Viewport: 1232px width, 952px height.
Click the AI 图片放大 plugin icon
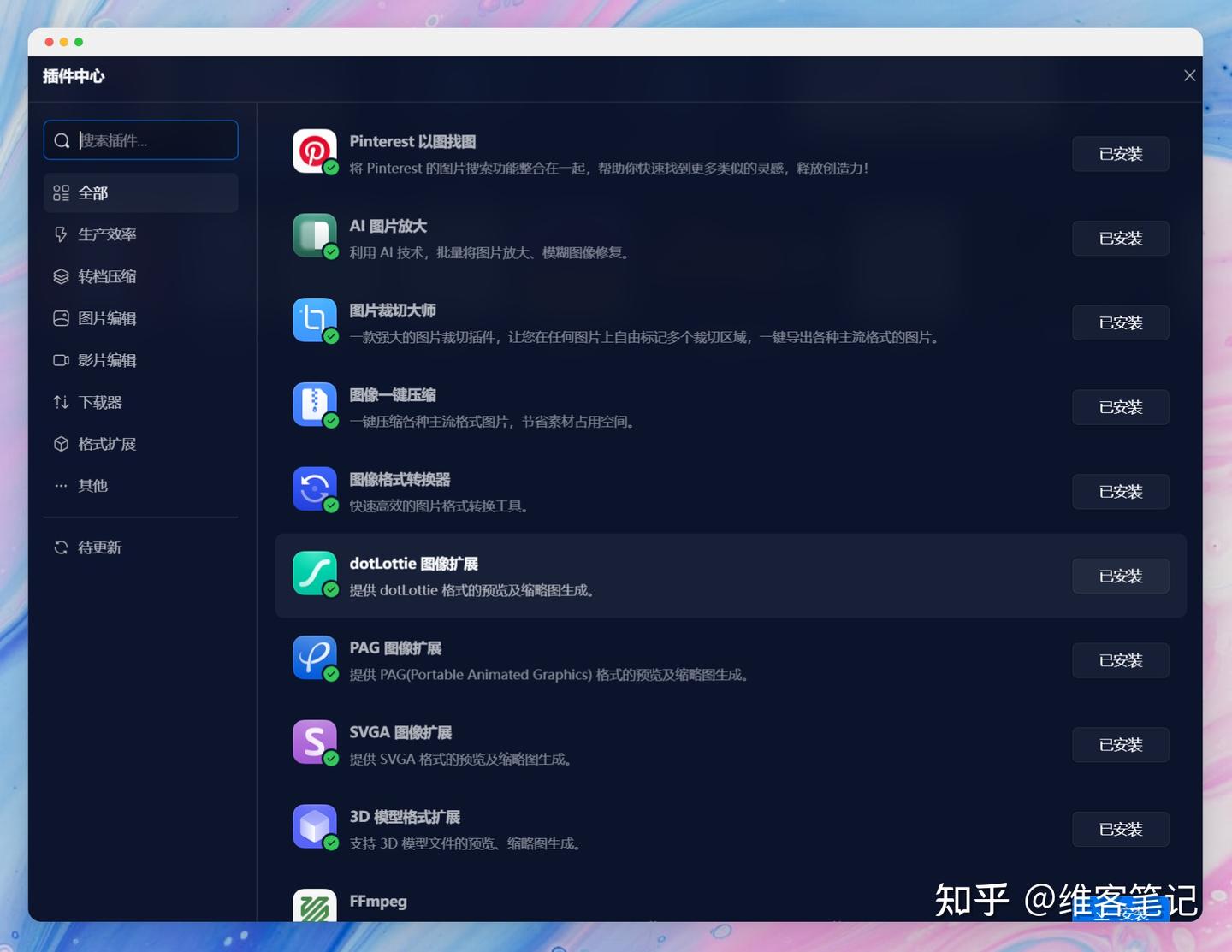(x=315, y=236)
